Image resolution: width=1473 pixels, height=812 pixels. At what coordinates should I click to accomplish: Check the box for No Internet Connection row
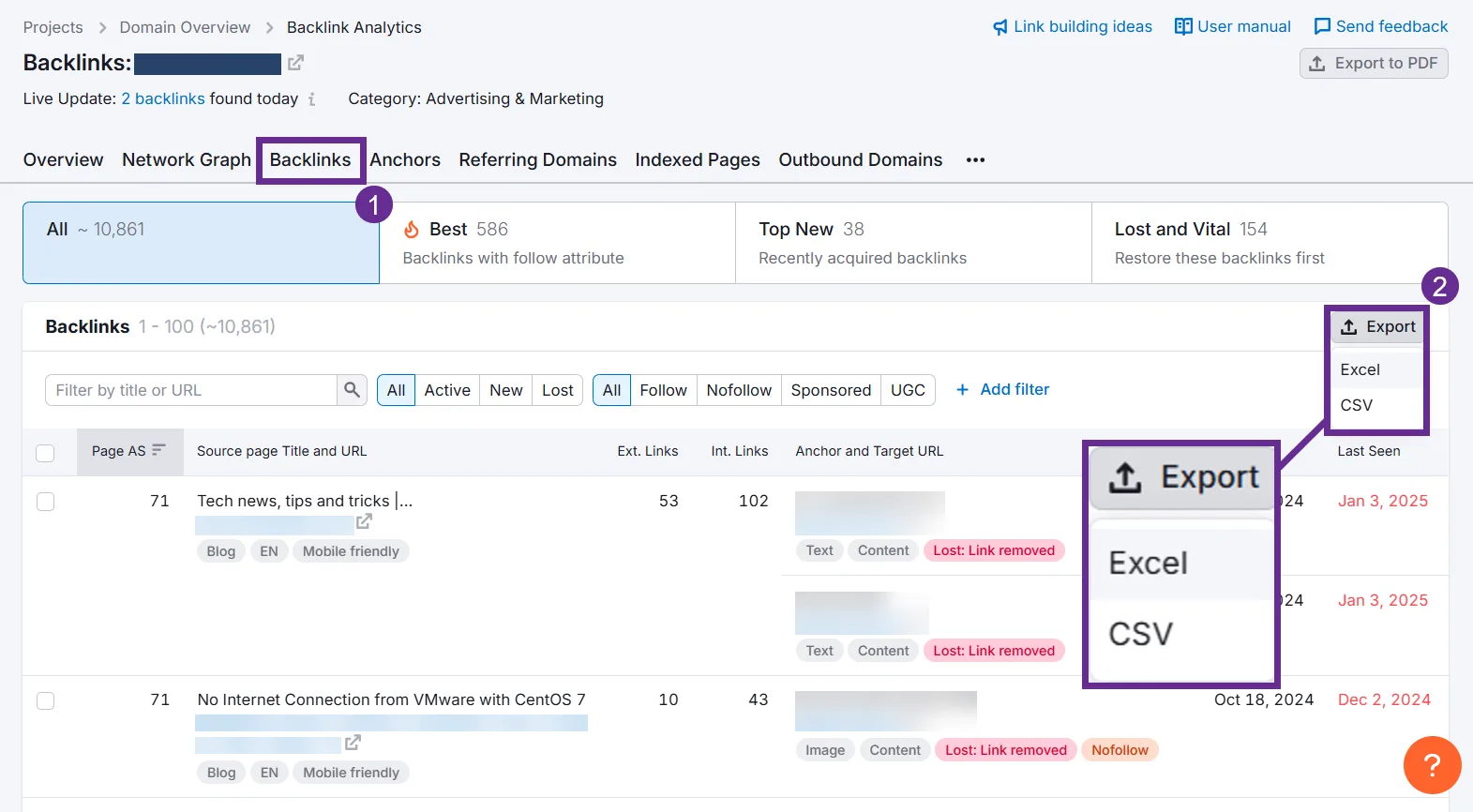click(45, 700)
